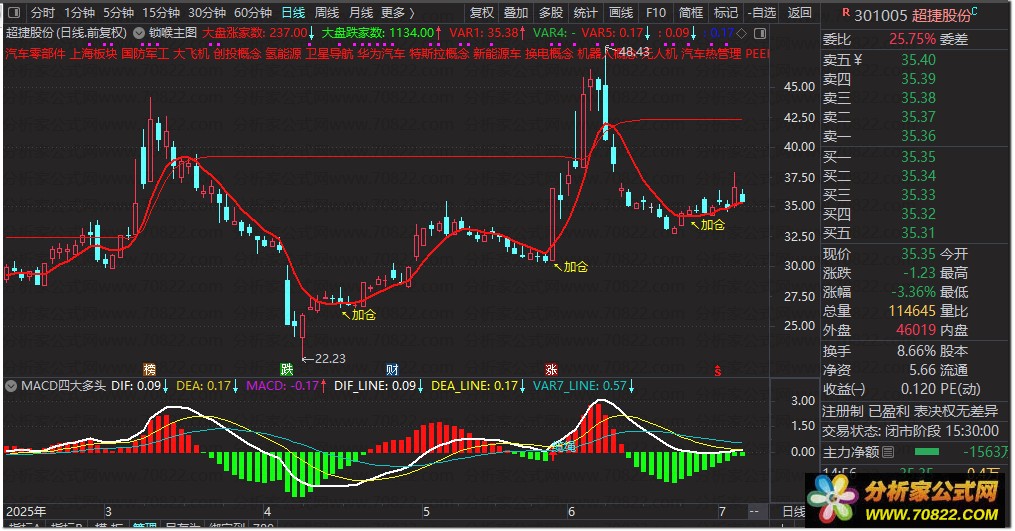Select the 卖五 price 35.40
1015x531 pixels.
918,60
